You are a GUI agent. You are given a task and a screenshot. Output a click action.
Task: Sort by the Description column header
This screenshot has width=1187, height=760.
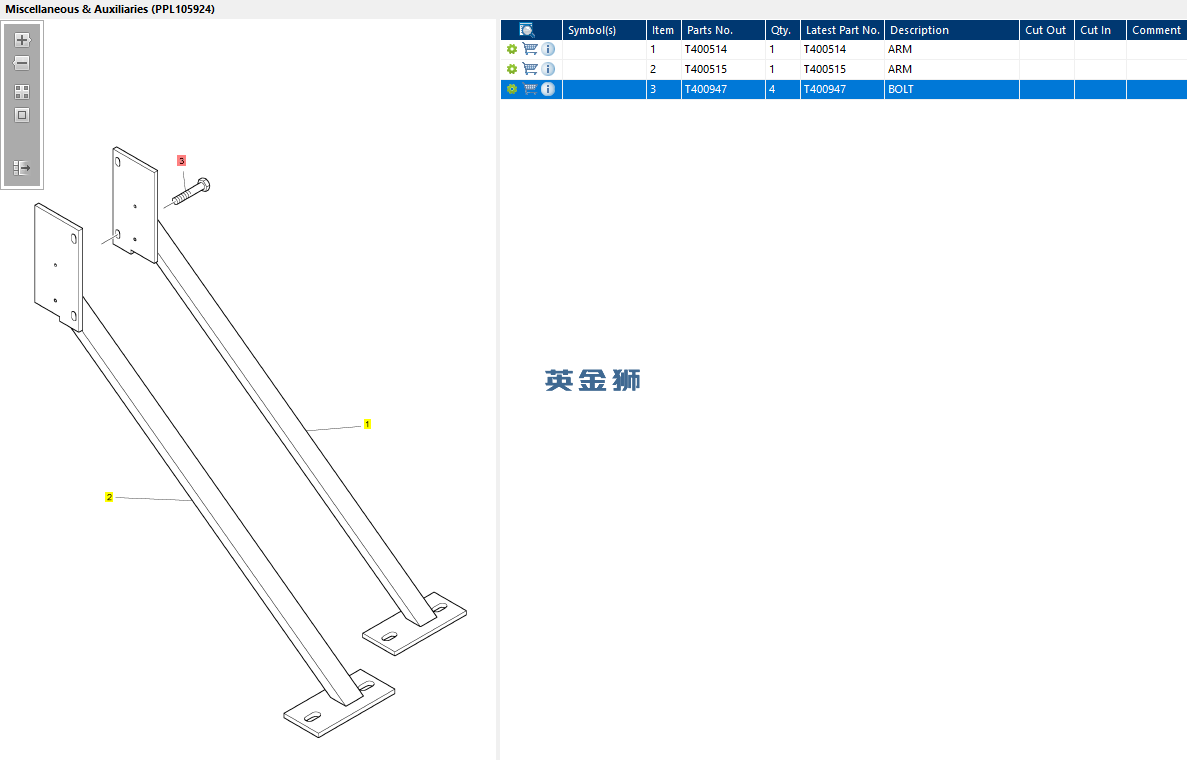pos(952,30)
